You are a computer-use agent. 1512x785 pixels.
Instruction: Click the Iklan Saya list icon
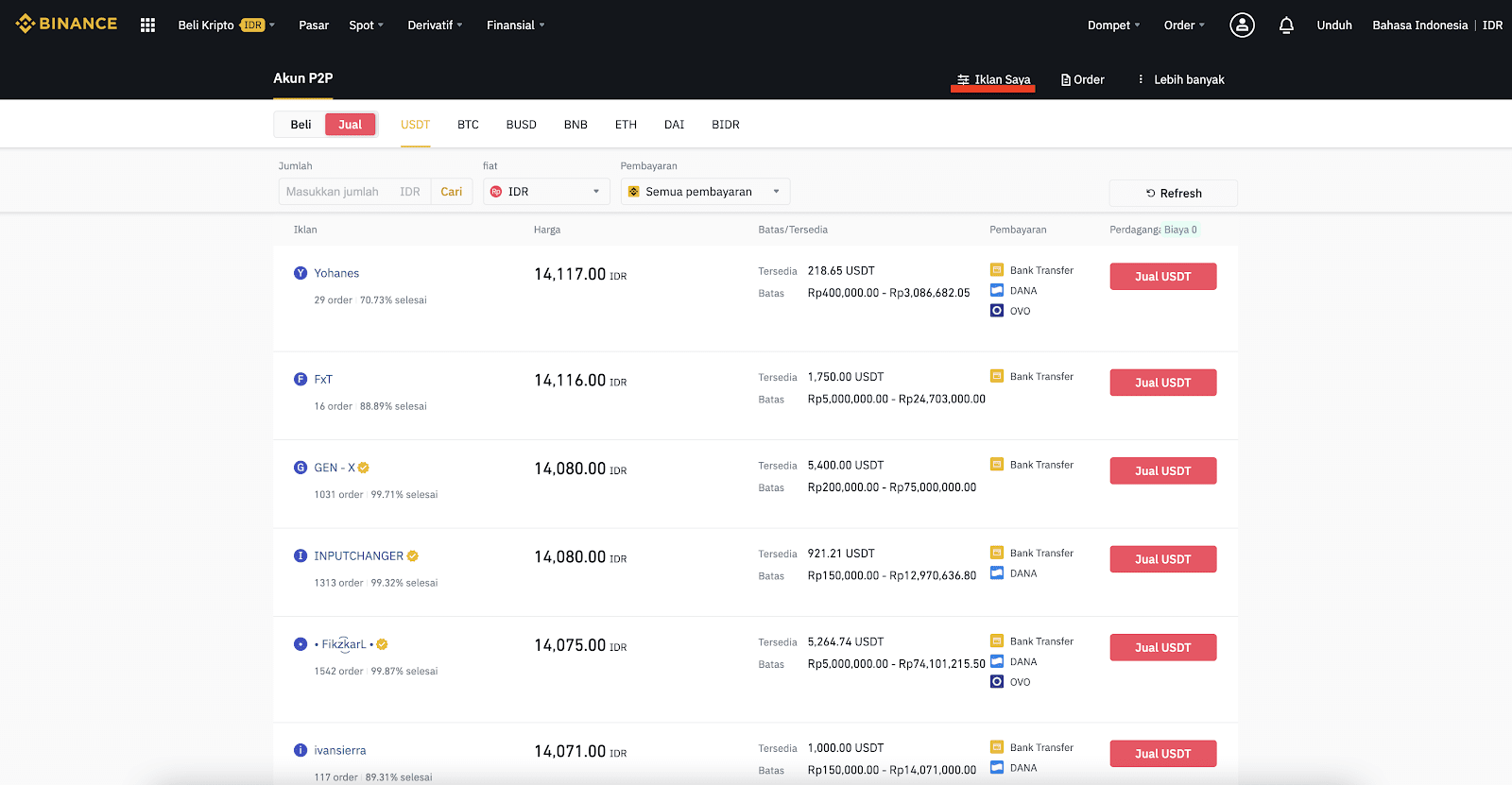point(963,79)
